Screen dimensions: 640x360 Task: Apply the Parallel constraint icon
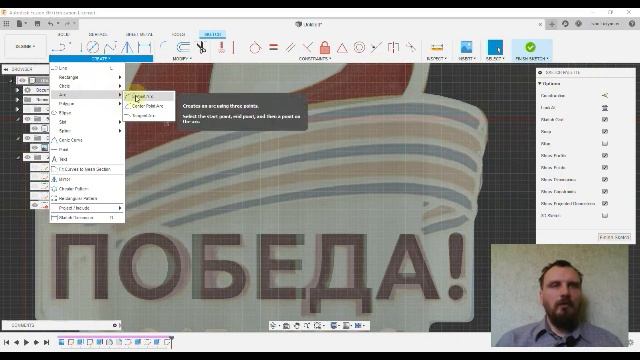290,47
